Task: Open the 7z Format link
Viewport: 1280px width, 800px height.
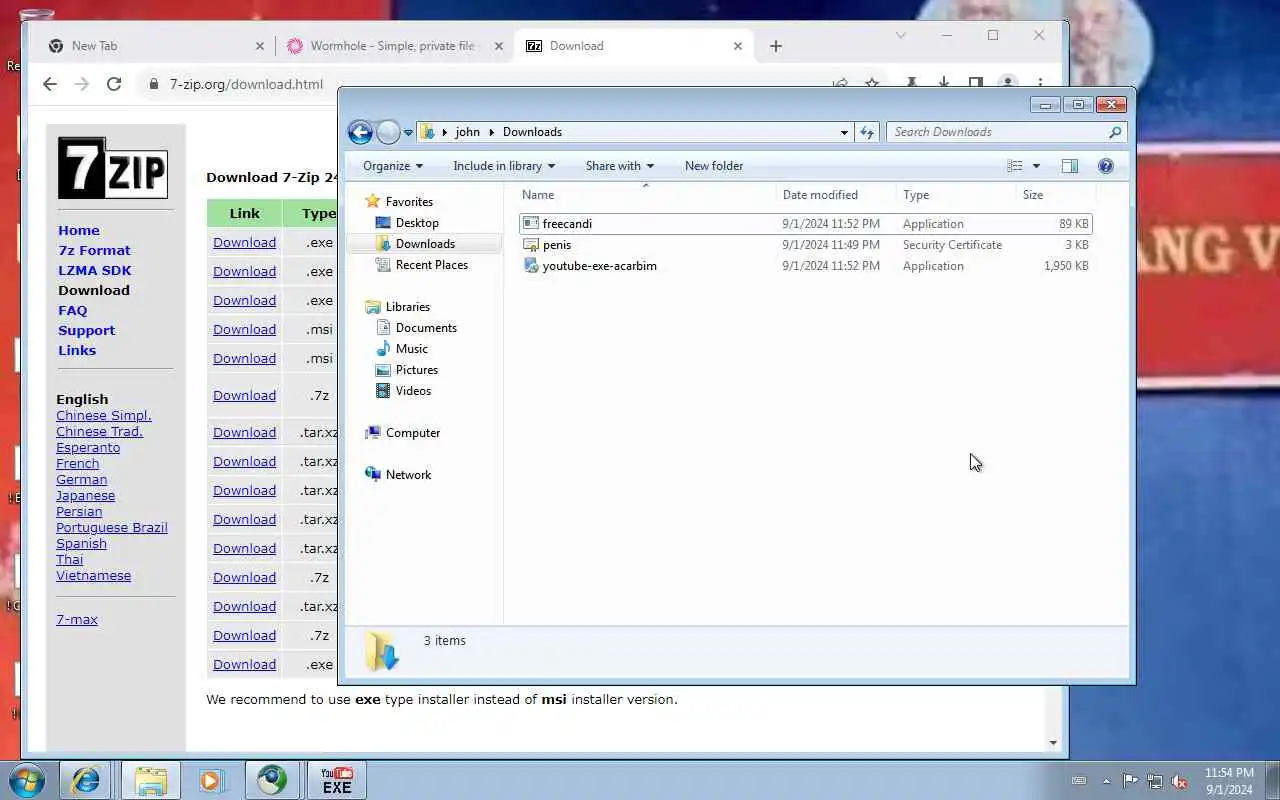Action: click(x=94, y=251)
